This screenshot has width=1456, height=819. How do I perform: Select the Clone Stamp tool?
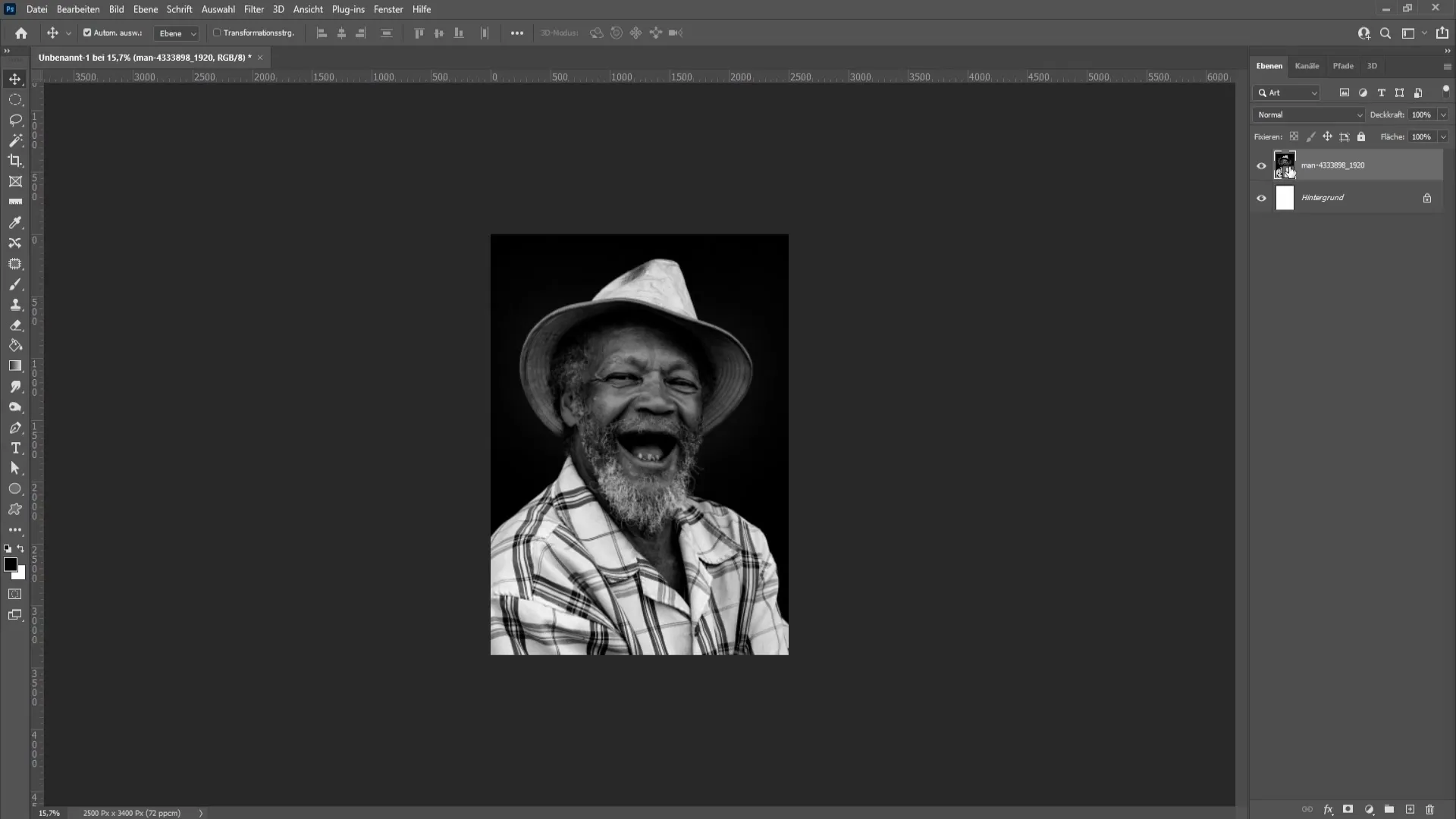click(15, 305)
